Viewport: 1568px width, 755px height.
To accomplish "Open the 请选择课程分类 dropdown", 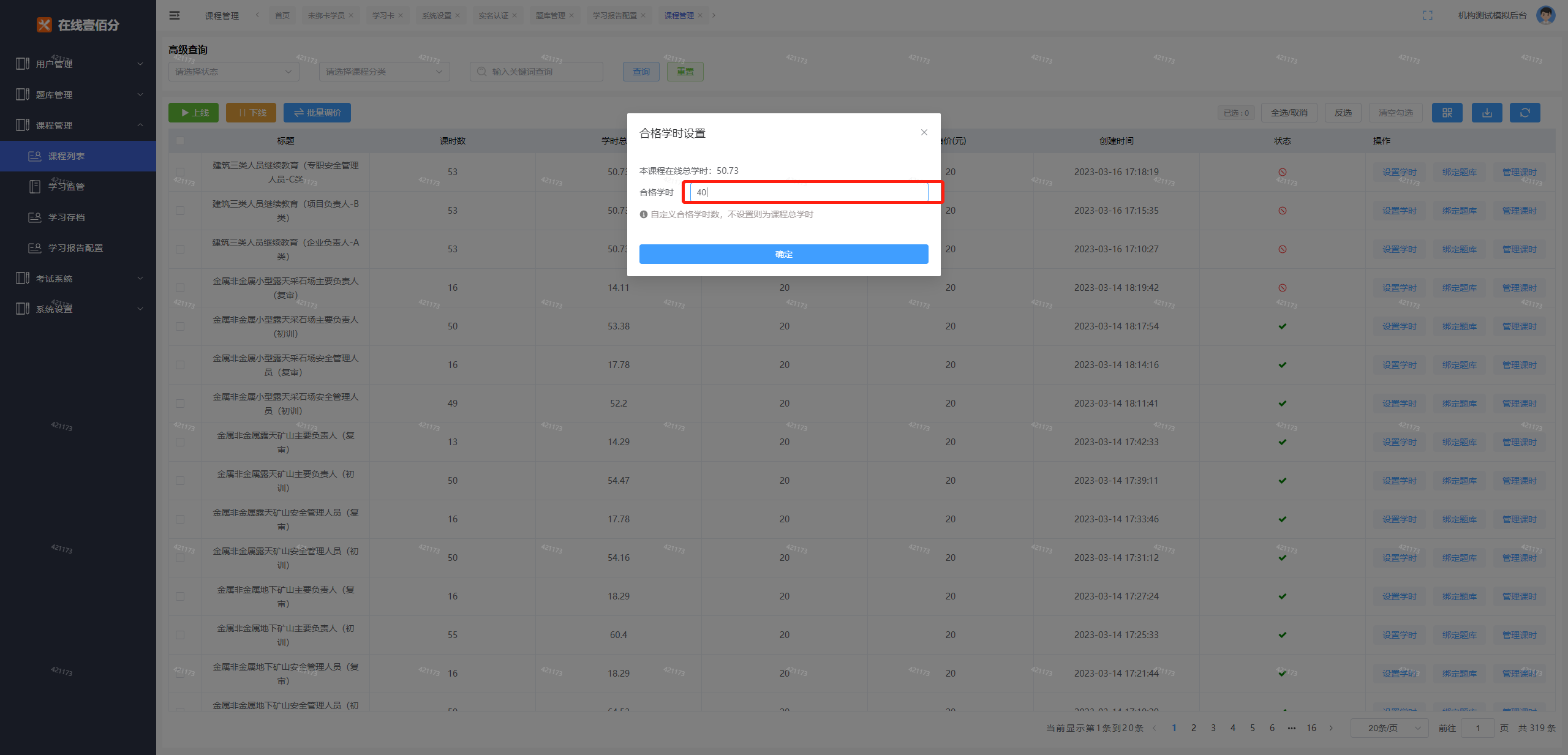I will (384, 72).
